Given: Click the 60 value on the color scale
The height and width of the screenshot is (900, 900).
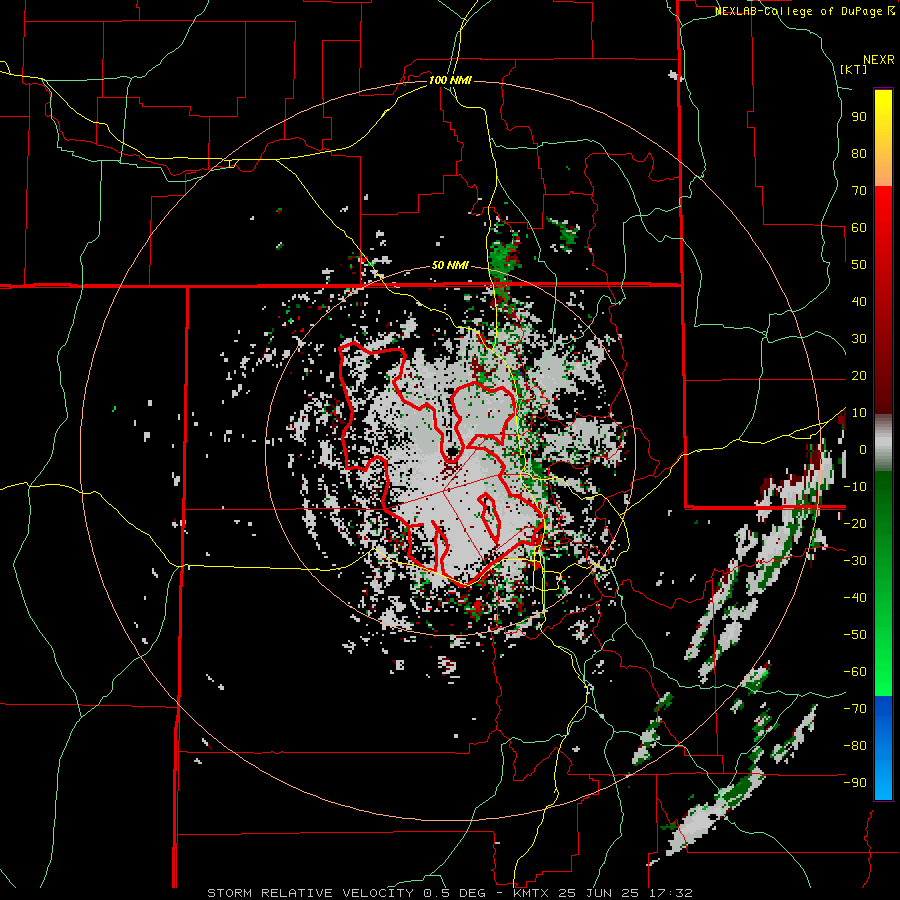Looking at the screenshot, I should pos(859,227).
